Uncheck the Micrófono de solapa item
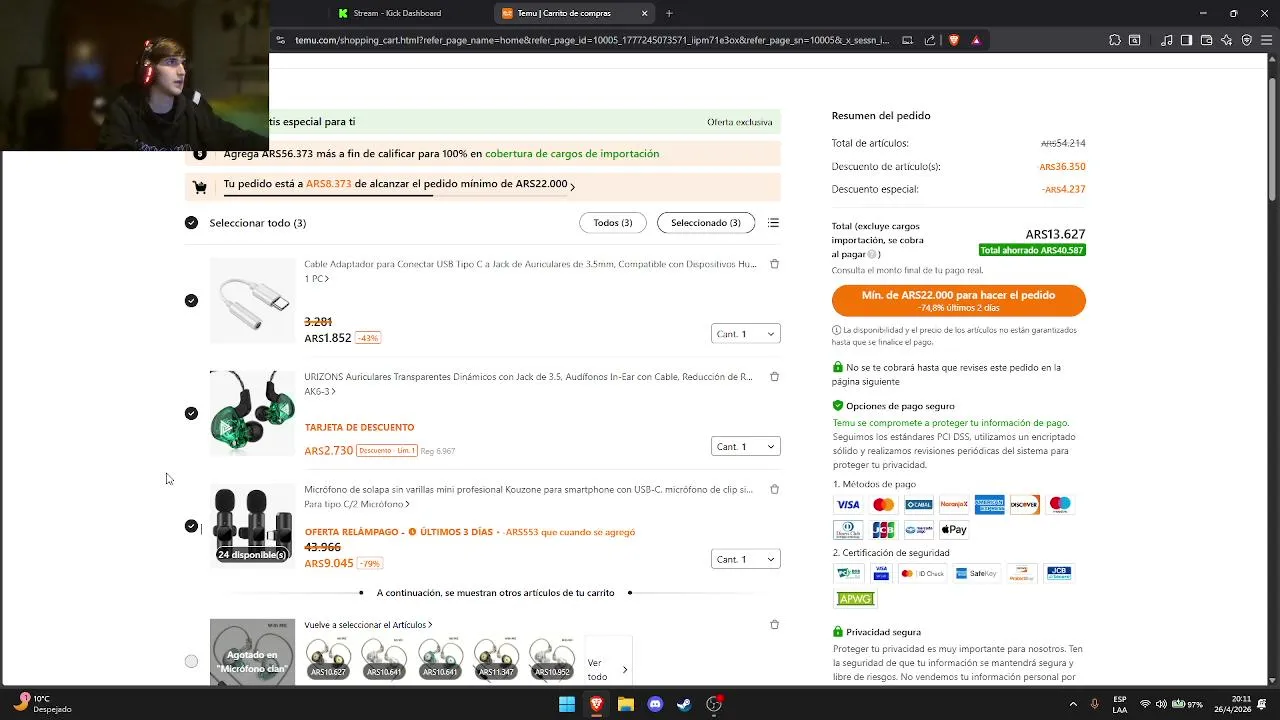Screen dimensions: 1280x720 coord(191,526)
